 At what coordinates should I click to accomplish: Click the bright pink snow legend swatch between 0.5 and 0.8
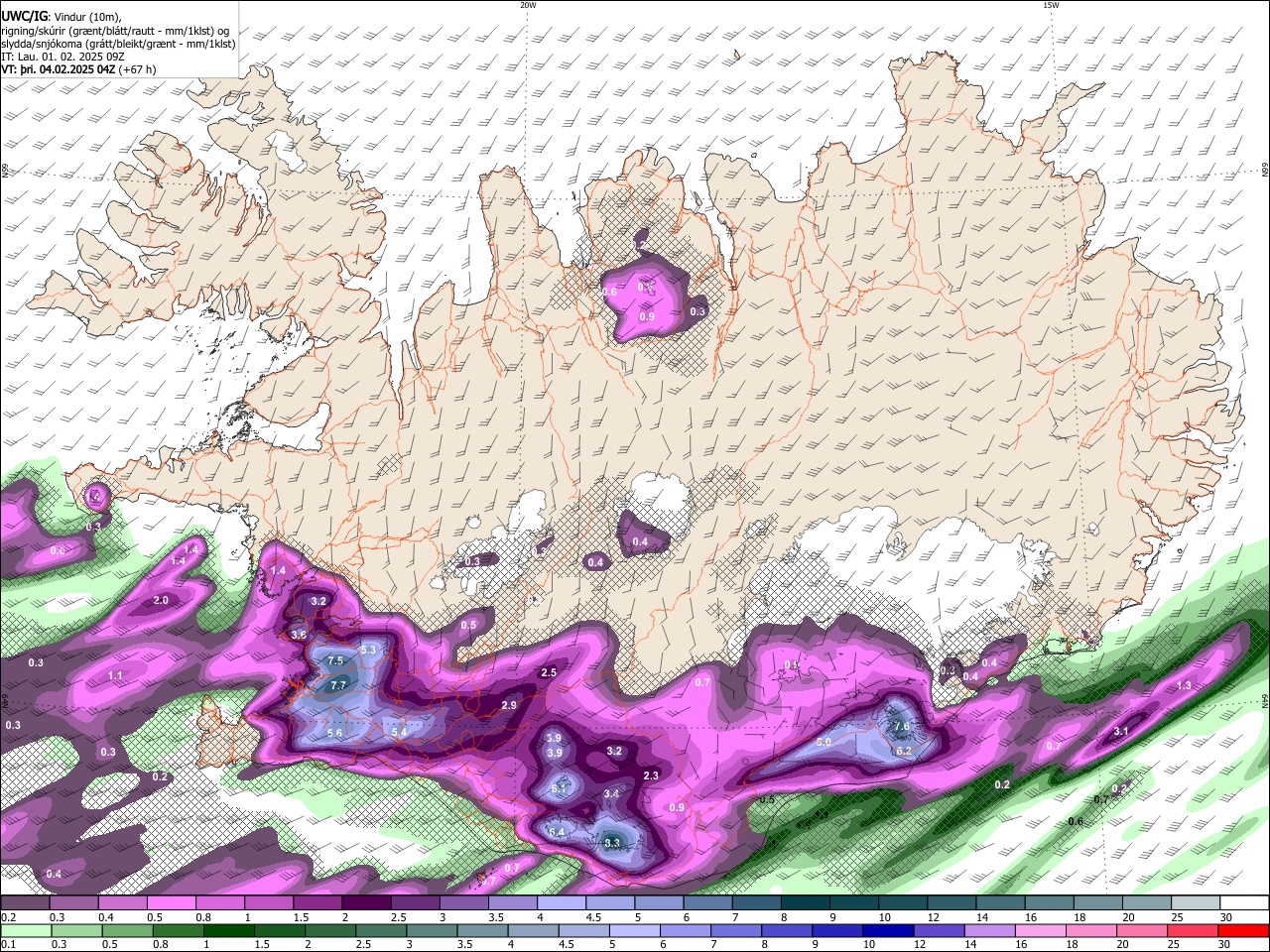(x=171, y=903)
